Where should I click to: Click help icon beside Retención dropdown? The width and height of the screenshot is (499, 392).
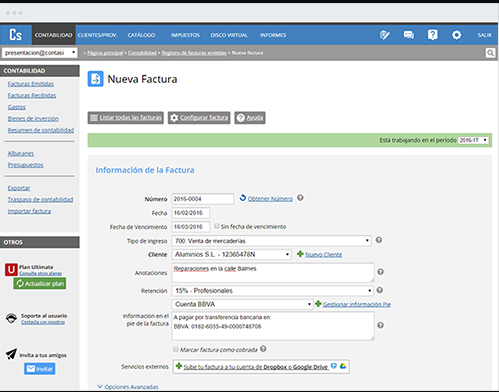[380, 290]
